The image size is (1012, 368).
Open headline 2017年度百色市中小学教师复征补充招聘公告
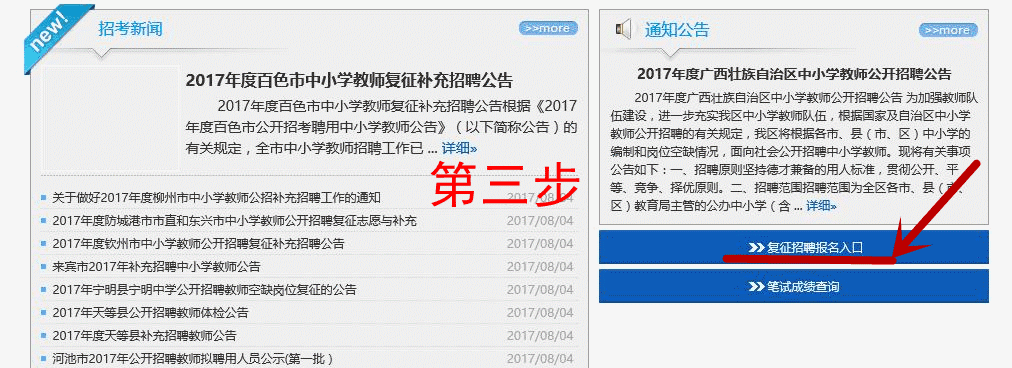[349, 81]
